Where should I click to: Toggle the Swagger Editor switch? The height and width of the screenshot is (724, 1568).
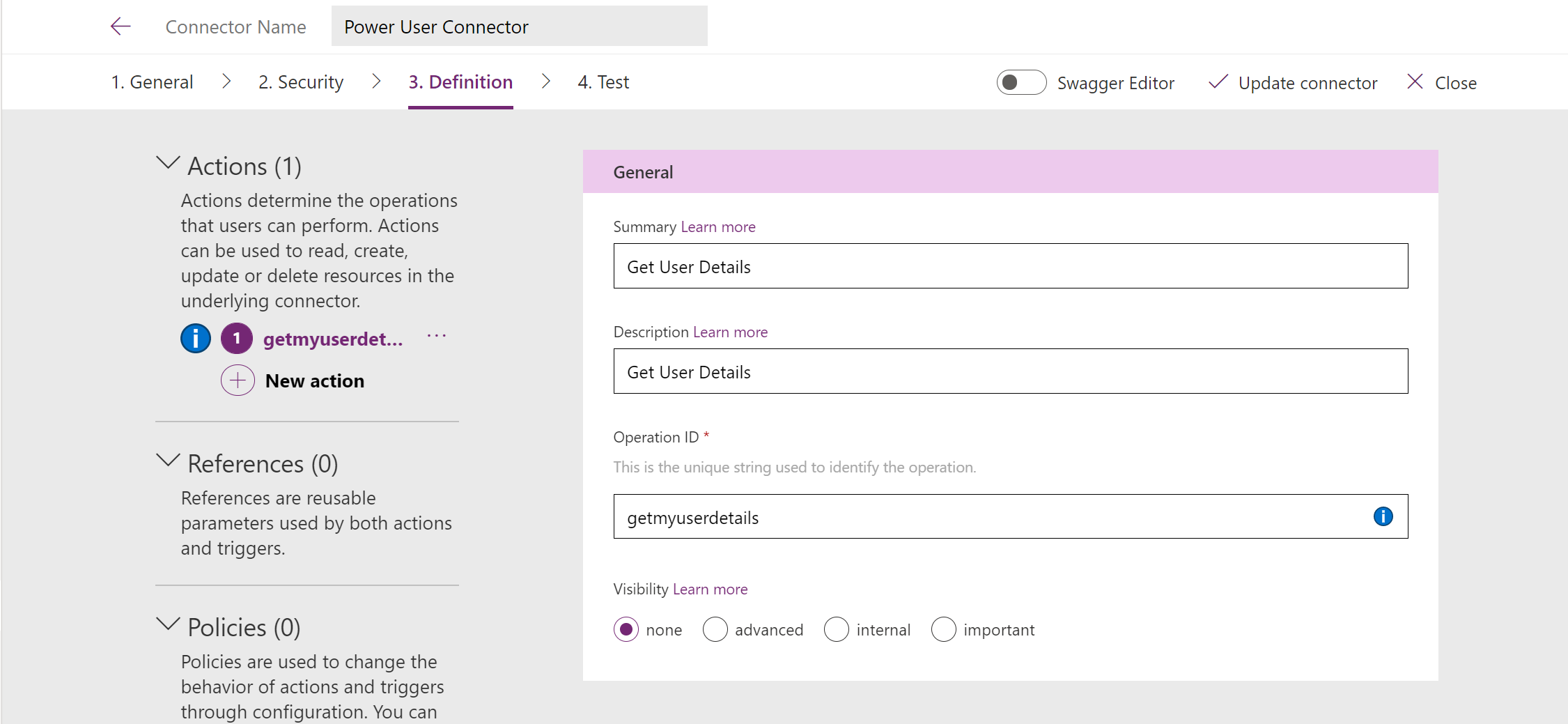1020,82
